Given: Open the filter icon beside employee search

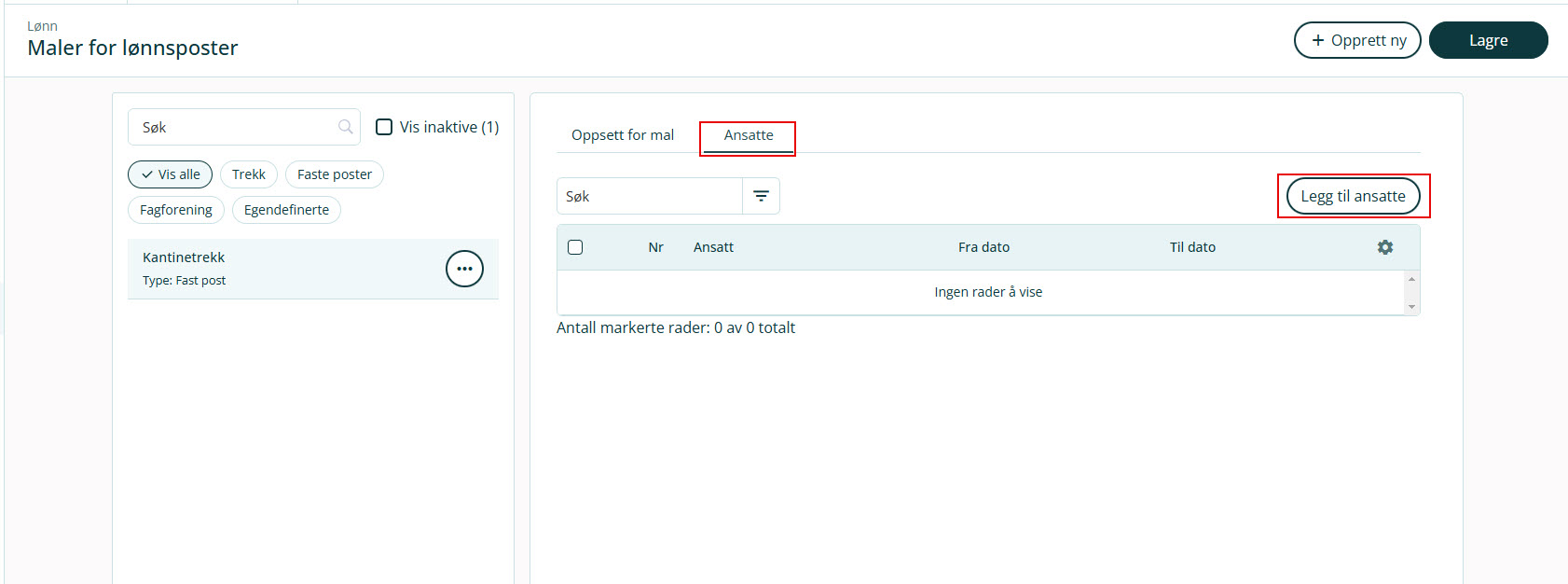Looking at the screenshot, I should click(761, 196).
